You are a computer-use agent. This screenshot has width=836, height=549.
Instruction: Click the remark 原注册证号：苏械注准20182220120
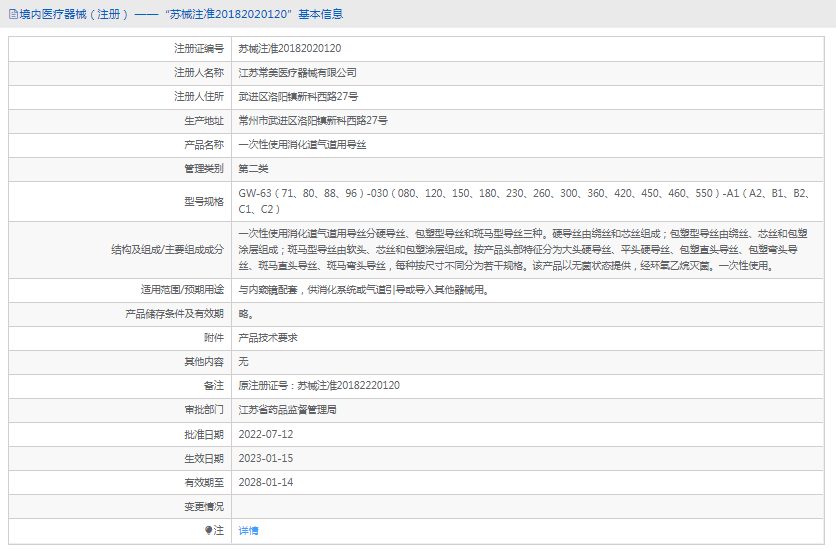[319, 385]
